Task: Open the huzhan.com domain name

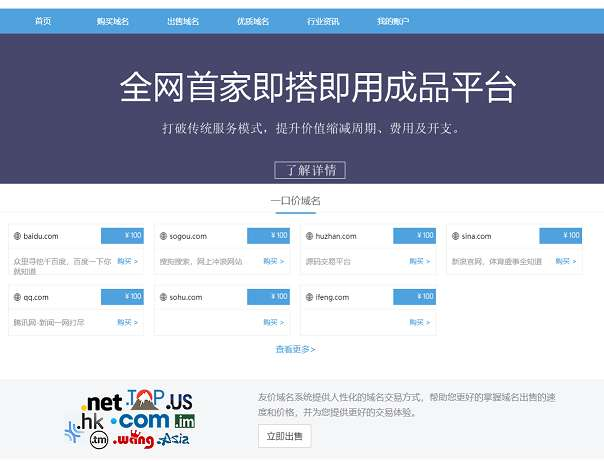Action: coord(336,236)
